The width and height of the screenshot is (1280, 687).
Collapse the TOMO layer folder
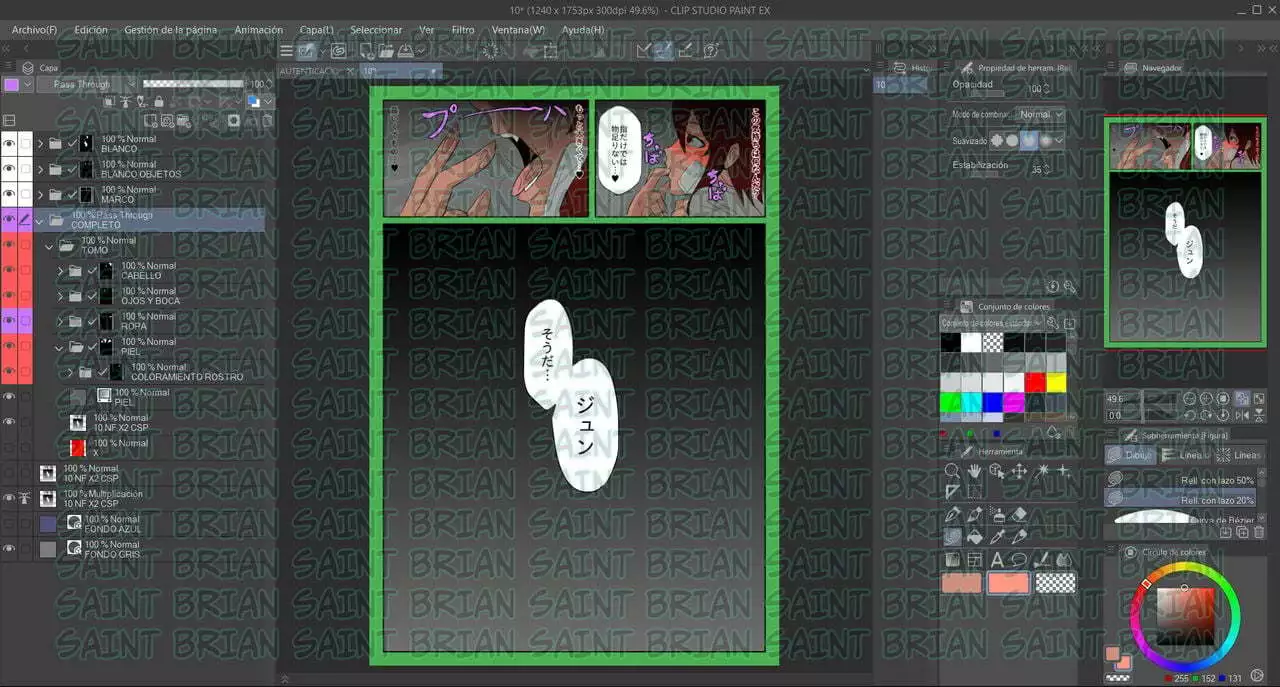[48, 245]
